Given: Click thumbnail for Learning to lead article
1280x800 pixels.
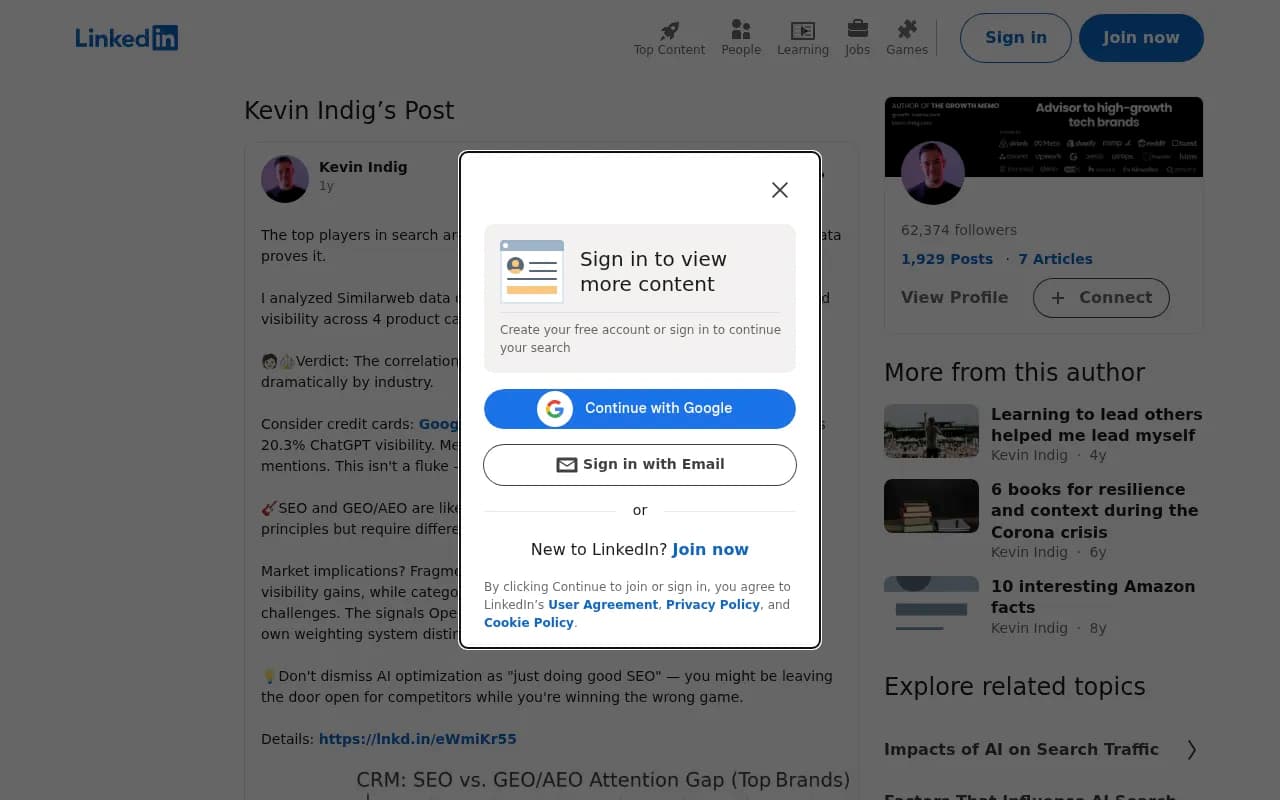Looking at the screenshot, I should point(931,431).
